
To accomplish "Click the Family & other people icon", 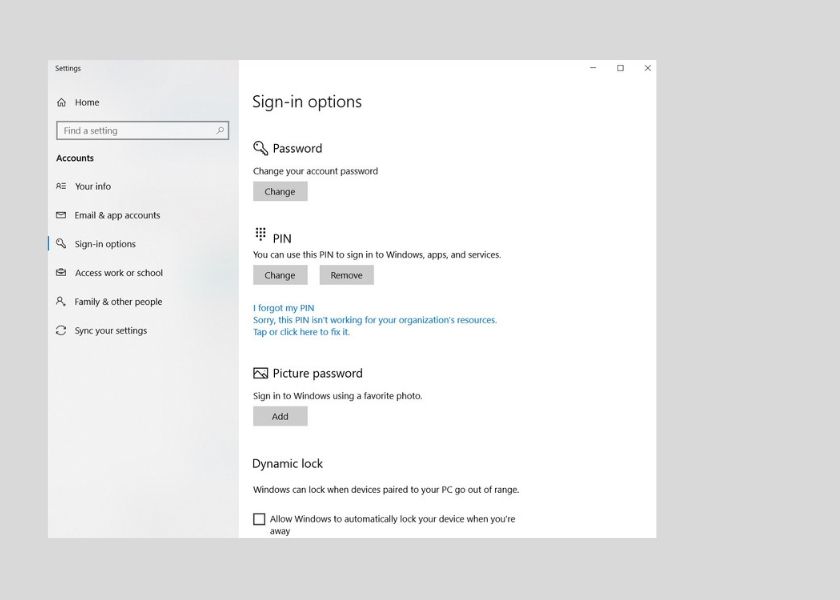I will (x=61, y=301).
